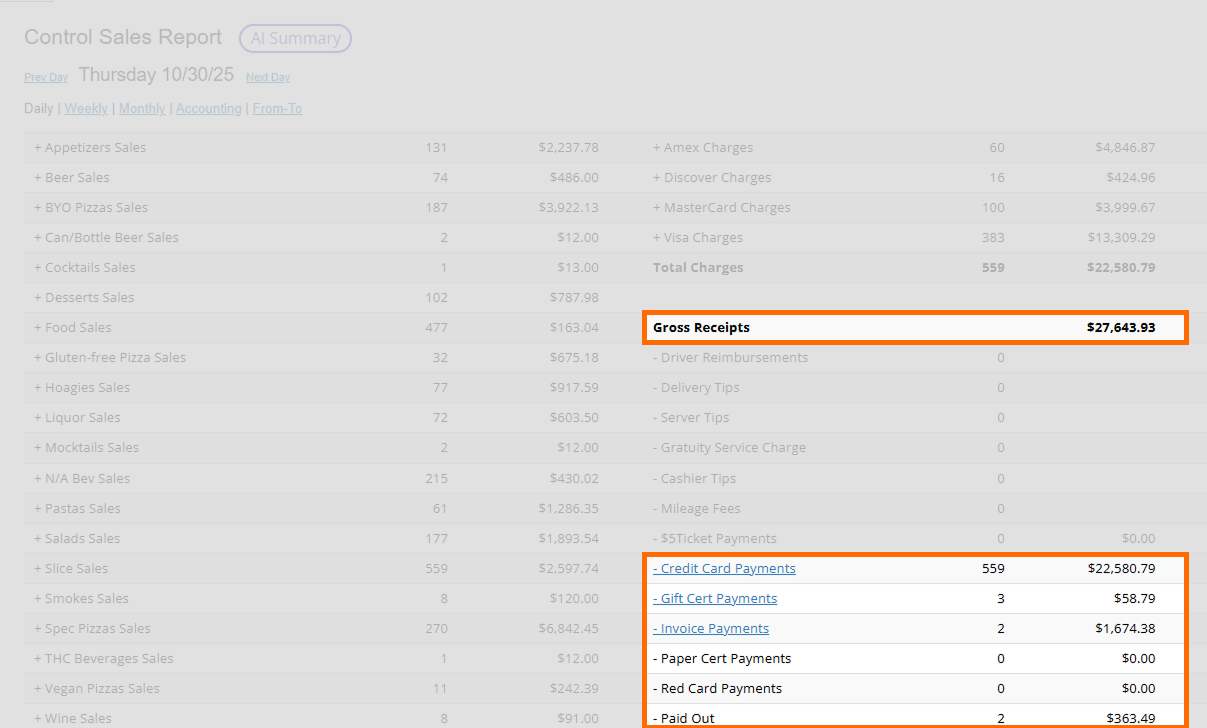Expand the Spec Pizzas Sales row
Image resolution: width=1207 pixels, height=728 pixels.
point(92,628)
